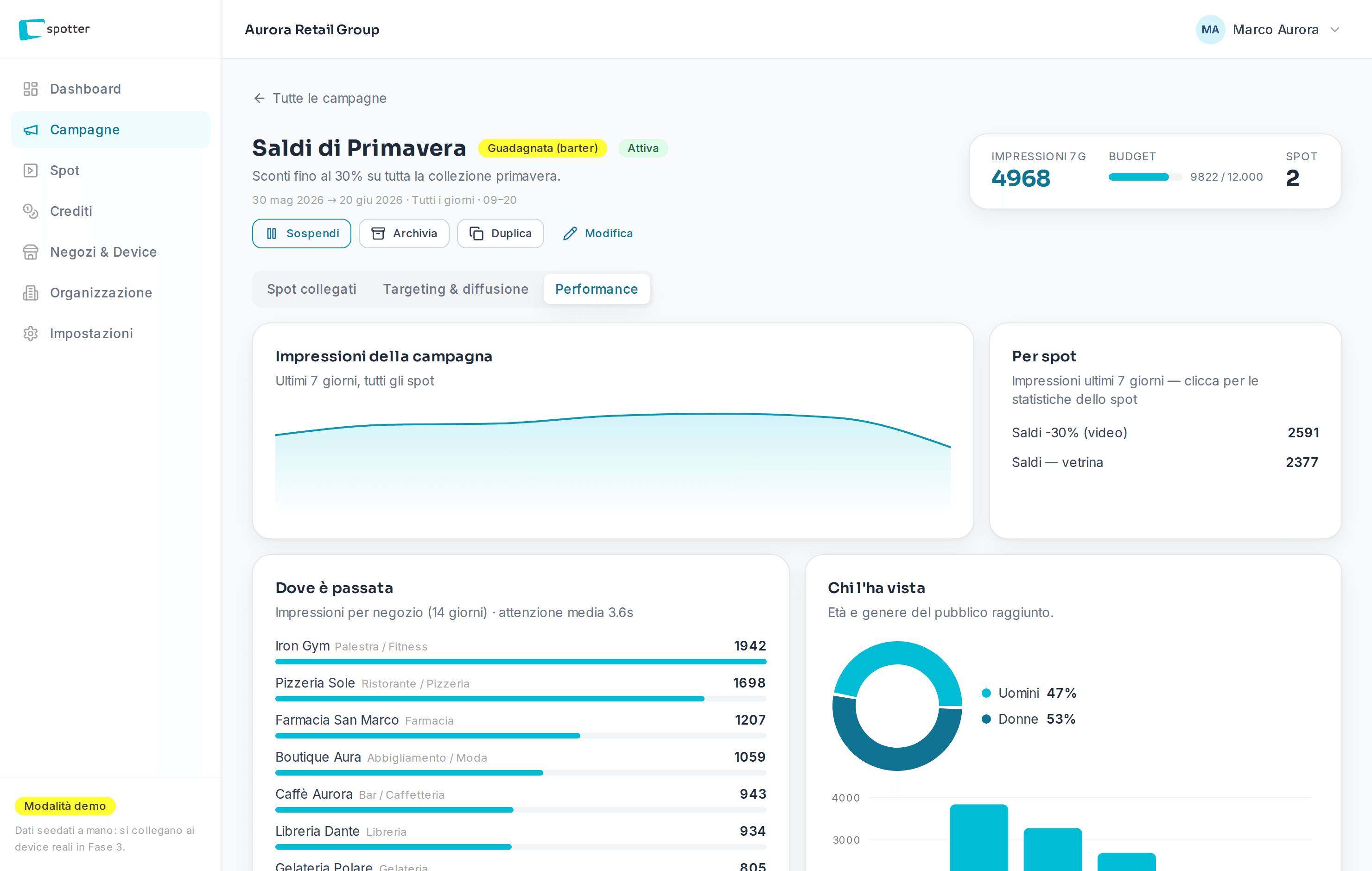1372x871 pixels.
Task: Archive the campaign with Archivia
Action: [404, 234]
